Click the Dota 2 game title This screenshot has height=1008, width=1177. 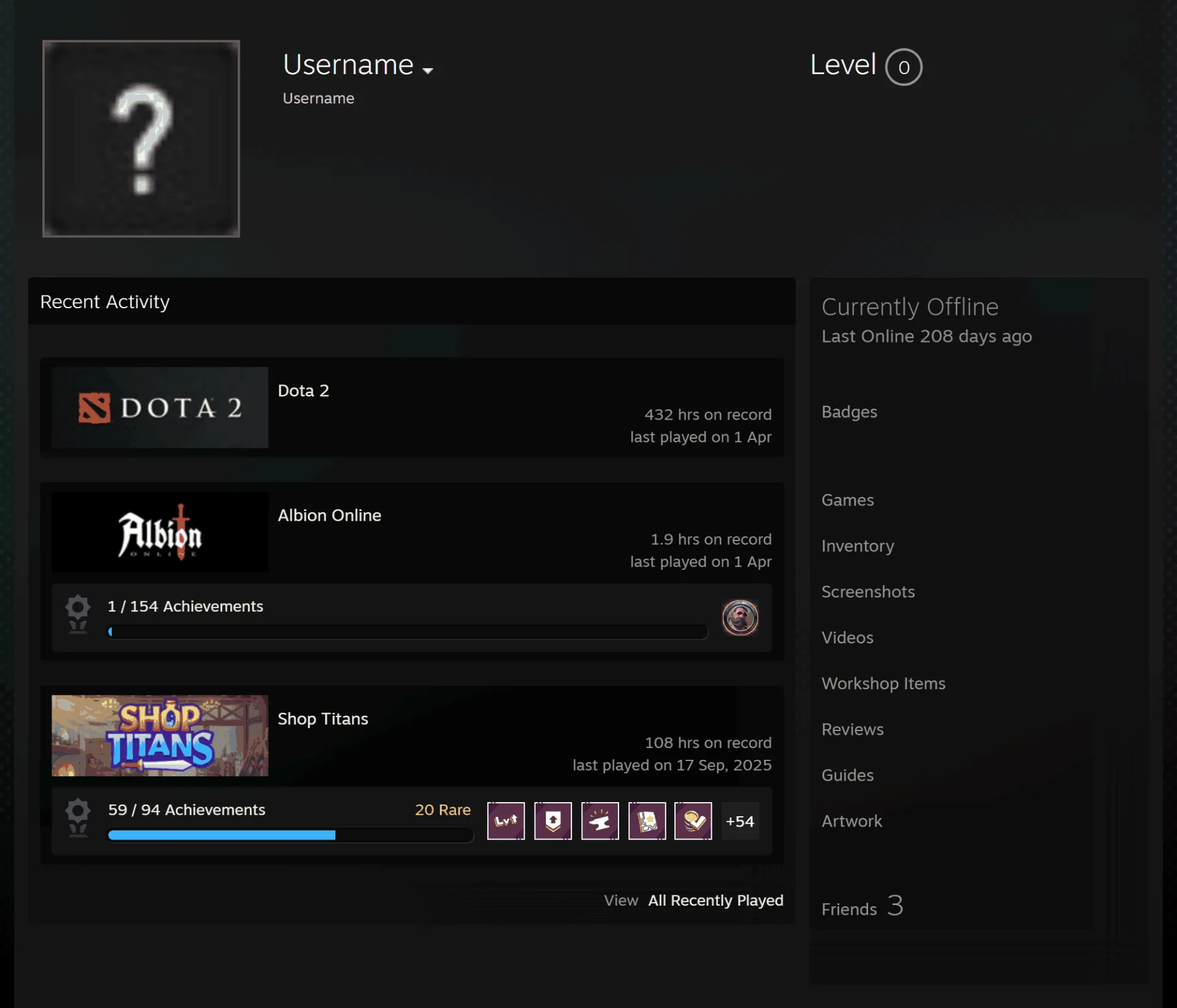tap(303, 391)
